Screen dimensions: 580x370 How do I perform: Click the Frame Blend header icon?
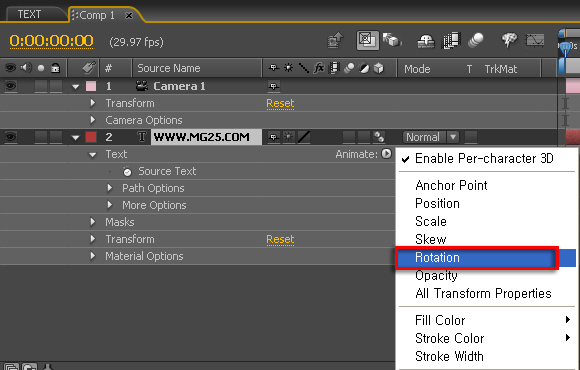point(334,68)
